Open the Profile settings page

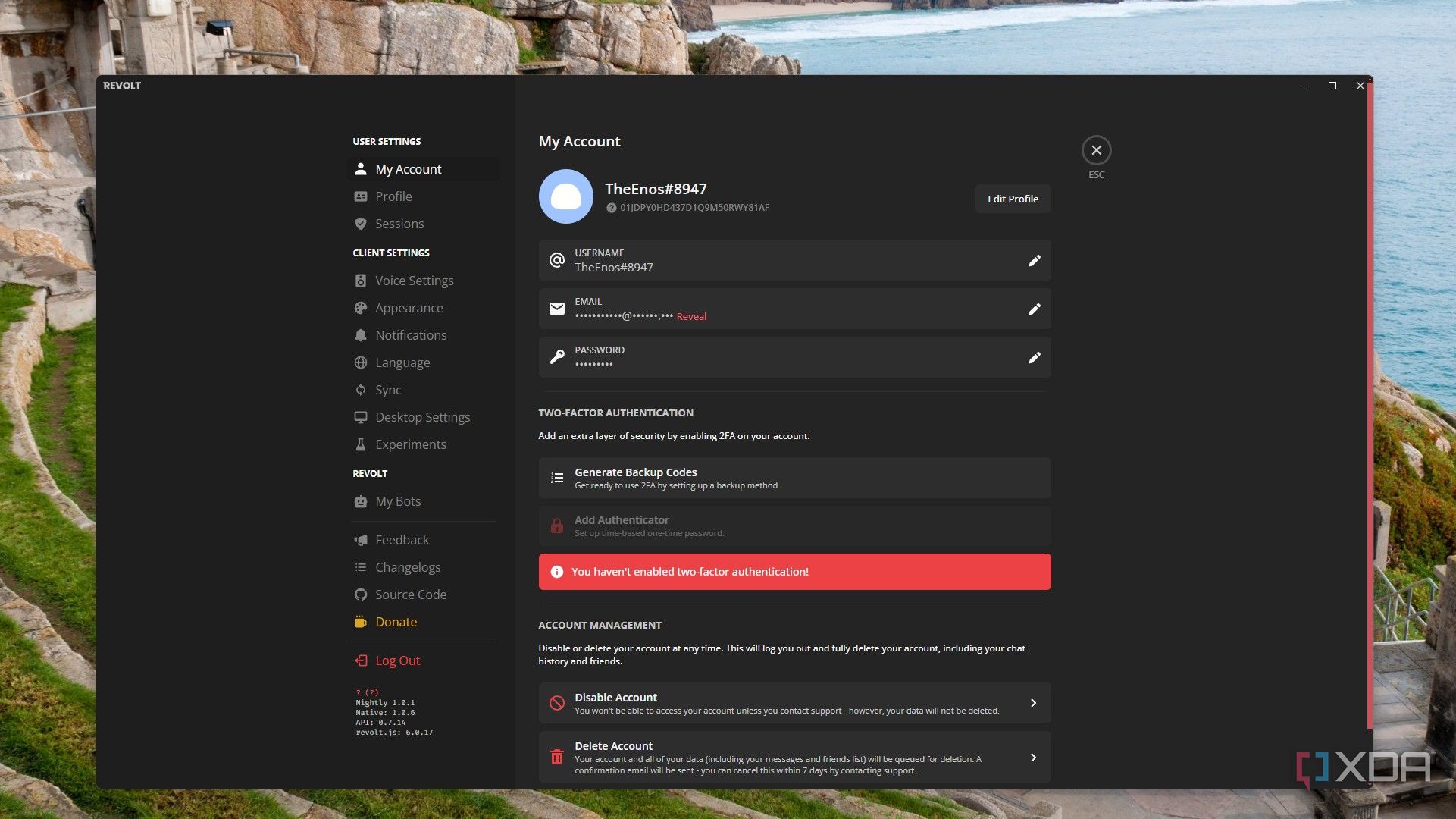pos(424,196)
